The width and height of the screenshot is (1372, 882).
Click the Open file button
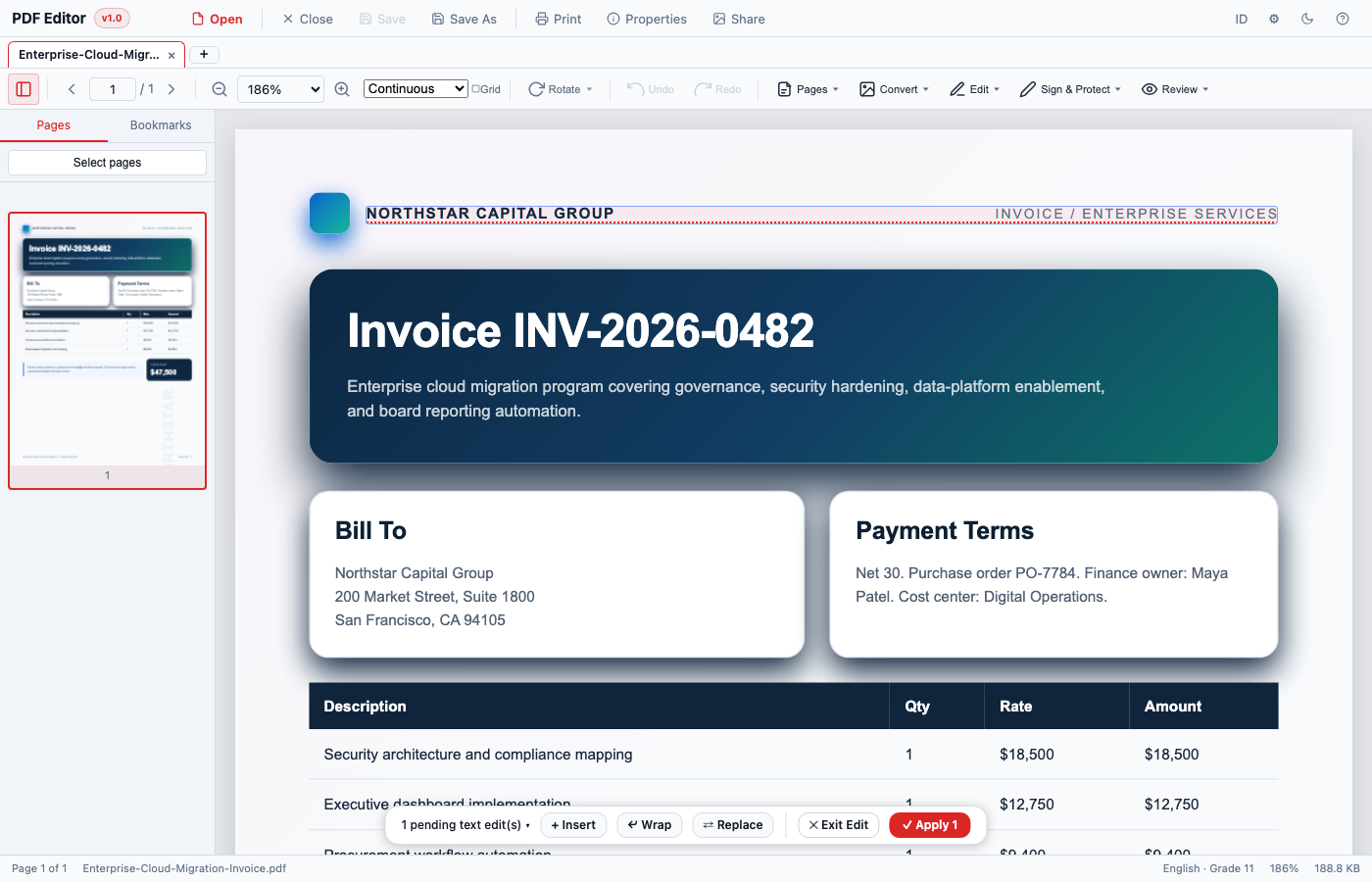pos(217,19)
